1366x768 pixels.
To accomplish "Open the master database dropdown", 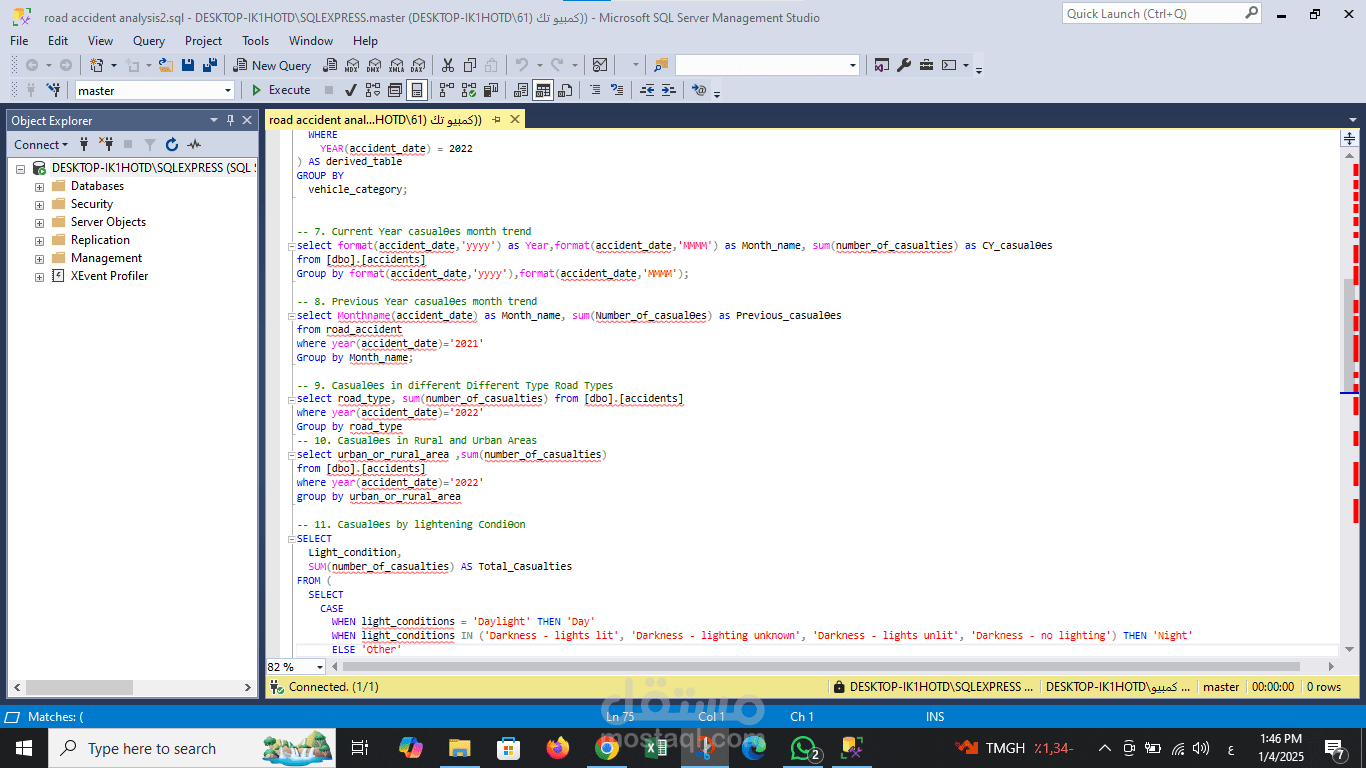I will [x=155, y=90].
